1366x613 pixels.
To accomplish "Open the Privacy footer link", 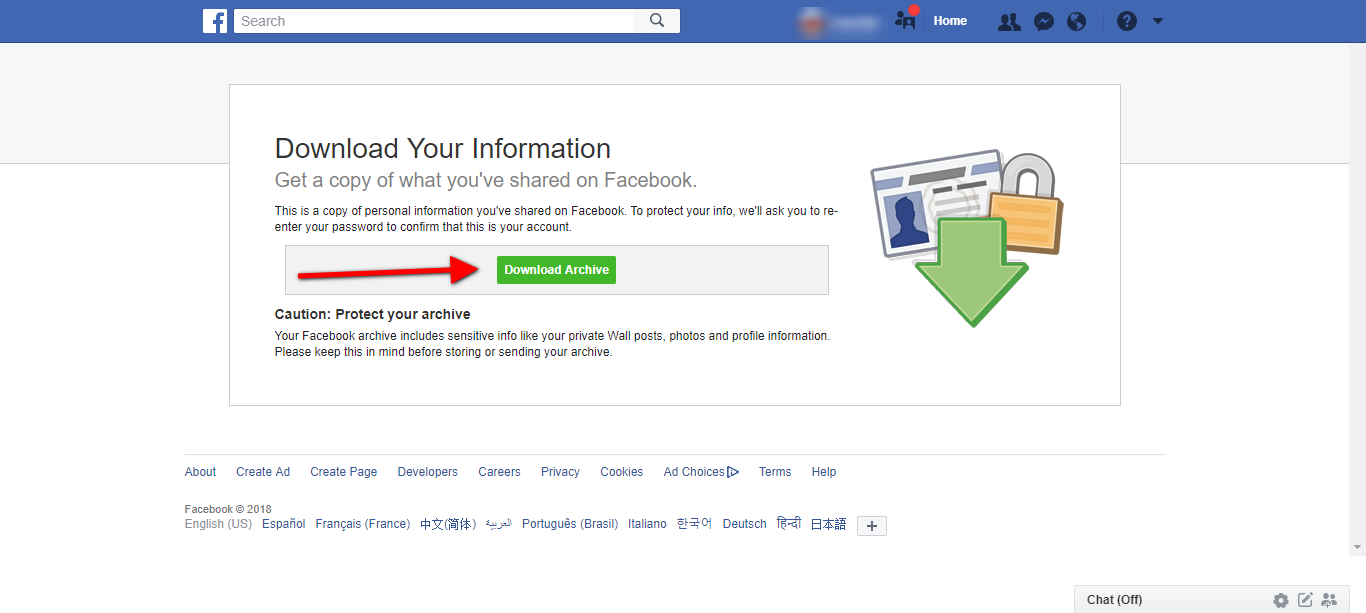I will click(560, 472).
